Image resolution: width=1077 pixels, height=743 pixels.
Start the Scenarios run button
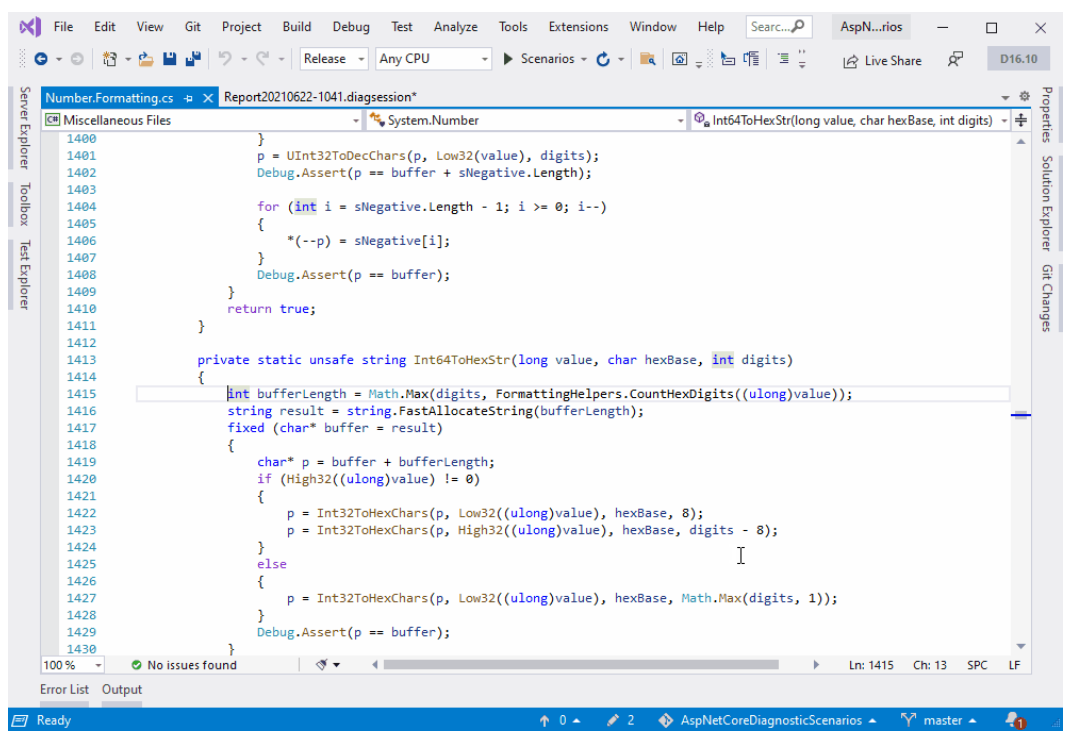coord(539,59)
